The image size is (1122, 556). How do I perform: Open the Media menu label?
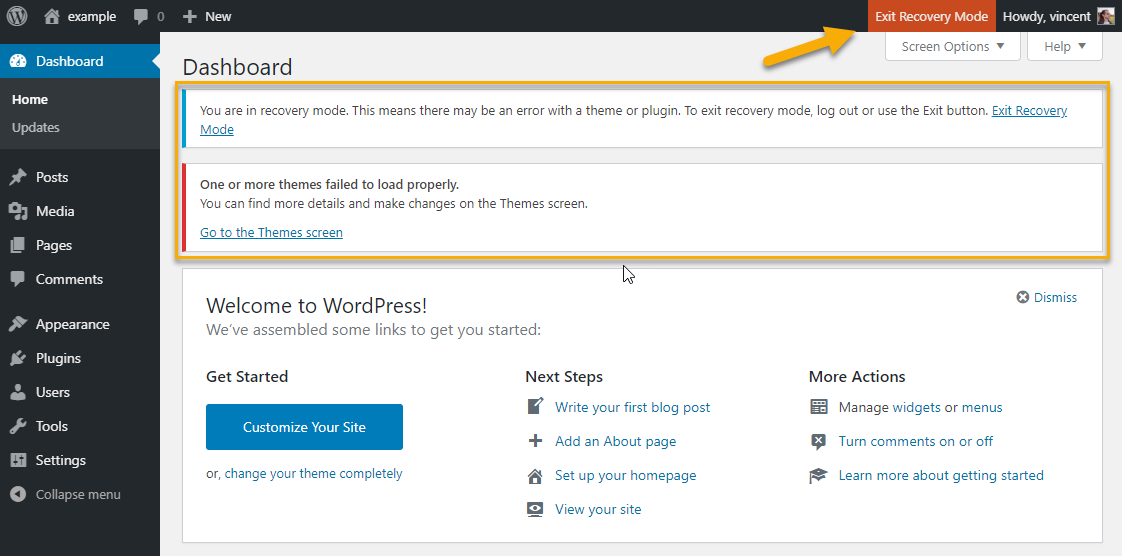[55, 211]
